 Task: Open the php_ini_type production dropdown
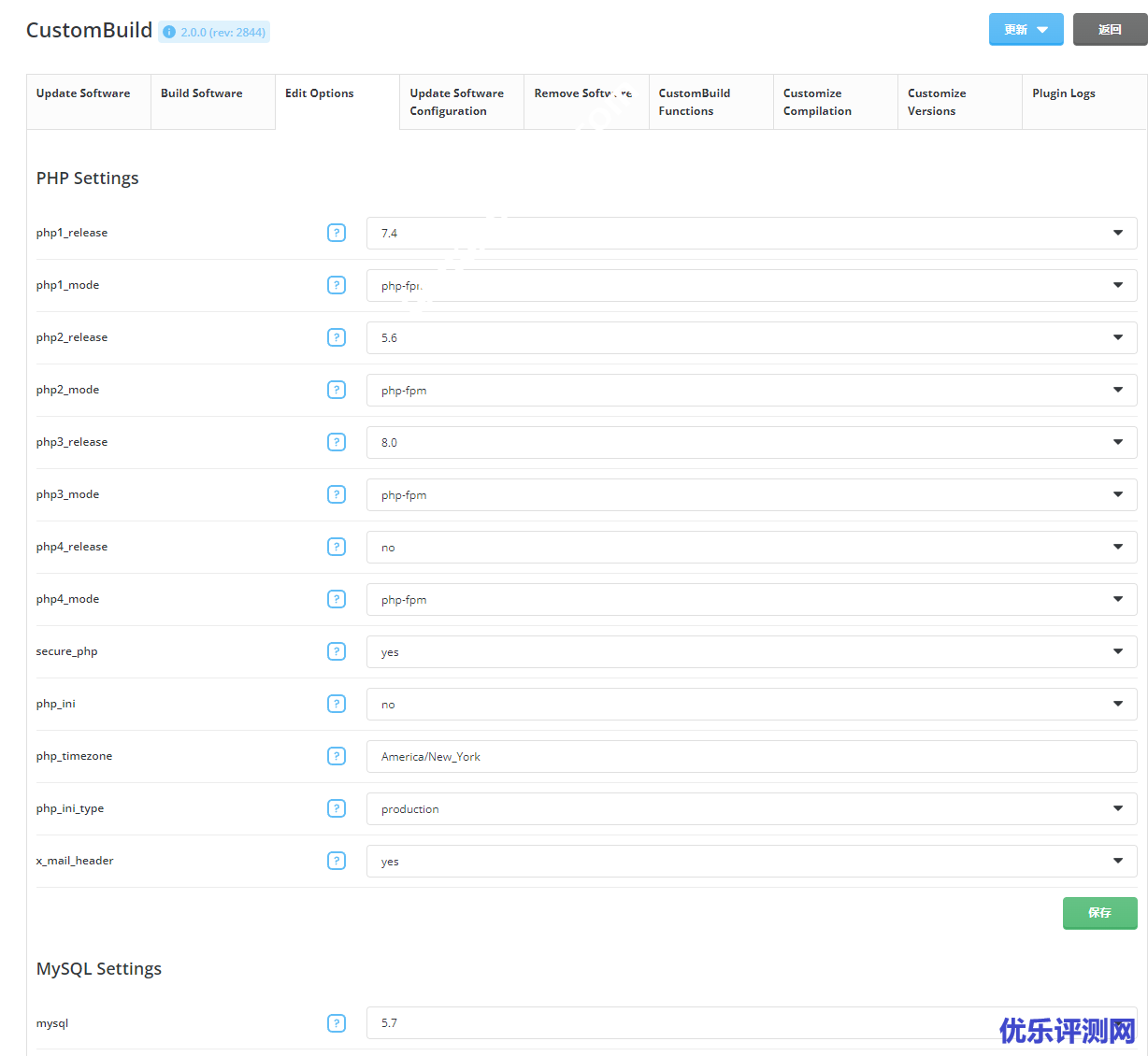[751, 808]
